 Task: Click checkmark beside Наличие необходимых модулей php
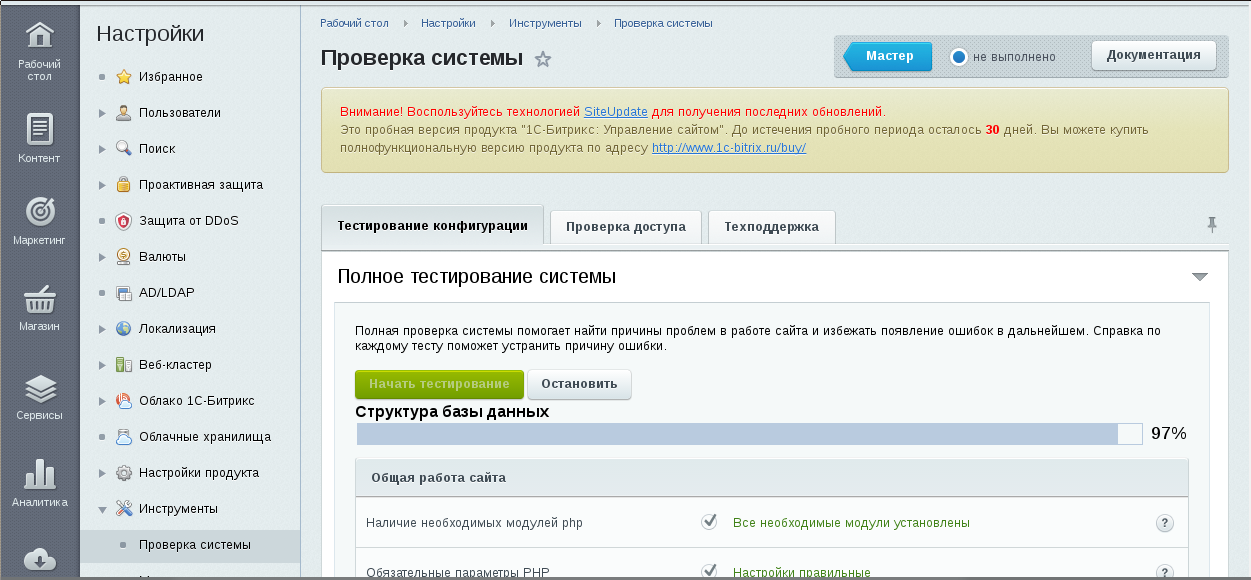pyautogui.click(x=709, y=522)
